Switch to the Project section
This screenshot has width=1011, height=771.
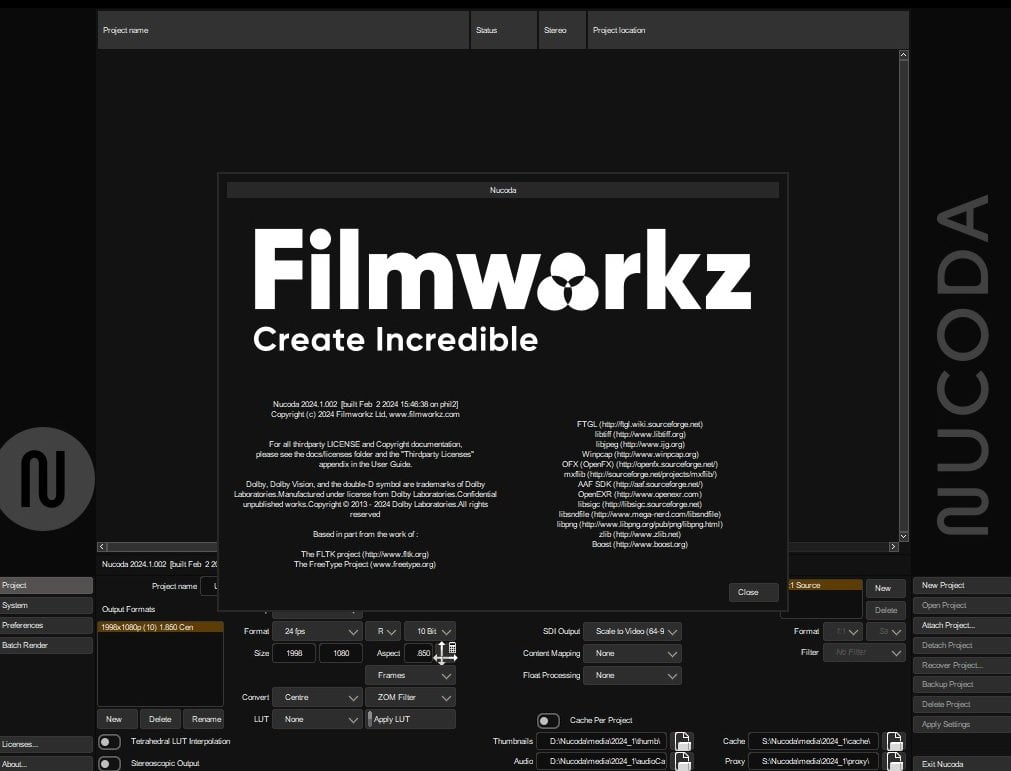(x=46, y=585)
